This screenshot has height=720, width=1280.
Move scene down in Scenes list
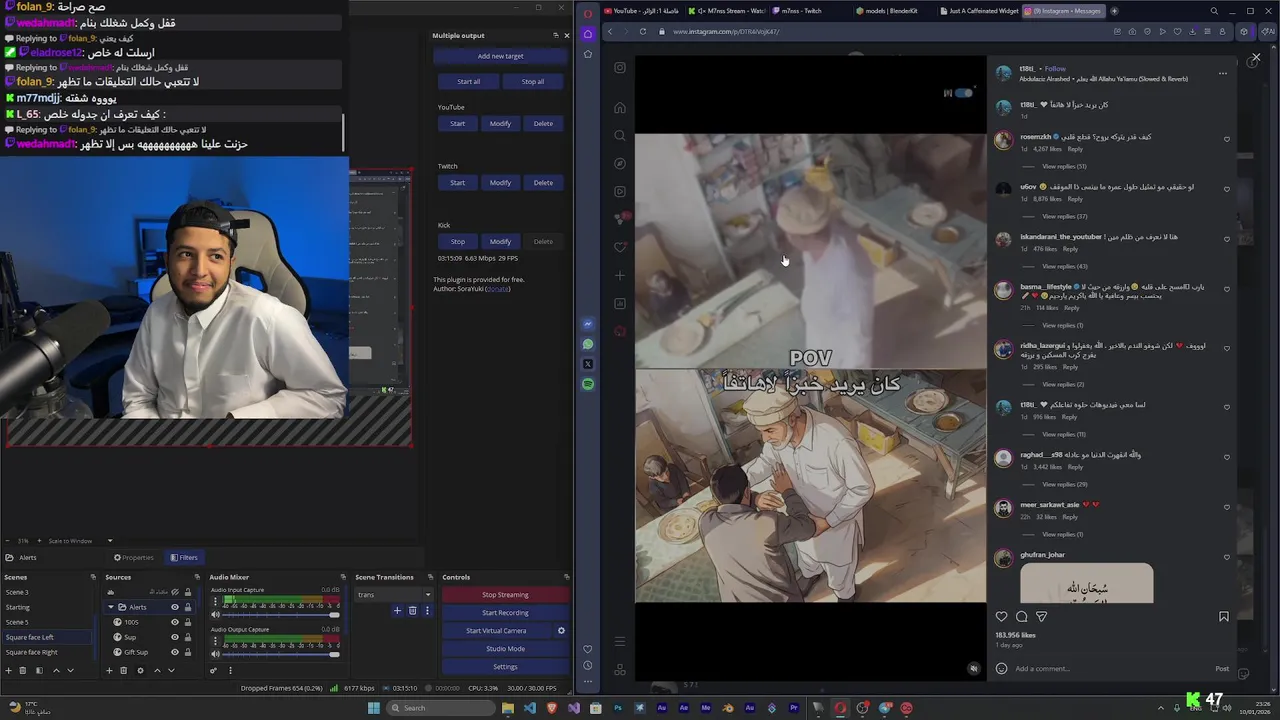(70, 670)
